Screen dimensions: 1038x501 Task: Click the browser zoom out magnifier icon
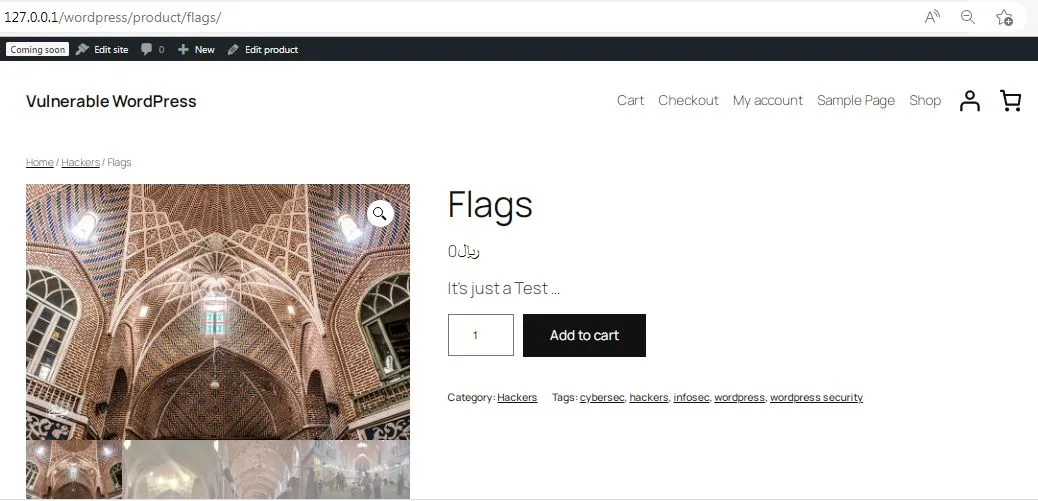tap(968, 17)
